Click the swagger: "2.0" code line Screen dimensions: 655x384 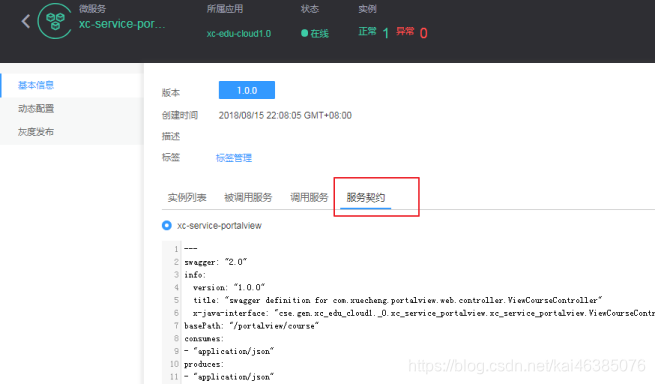click(x=216, y=262)
